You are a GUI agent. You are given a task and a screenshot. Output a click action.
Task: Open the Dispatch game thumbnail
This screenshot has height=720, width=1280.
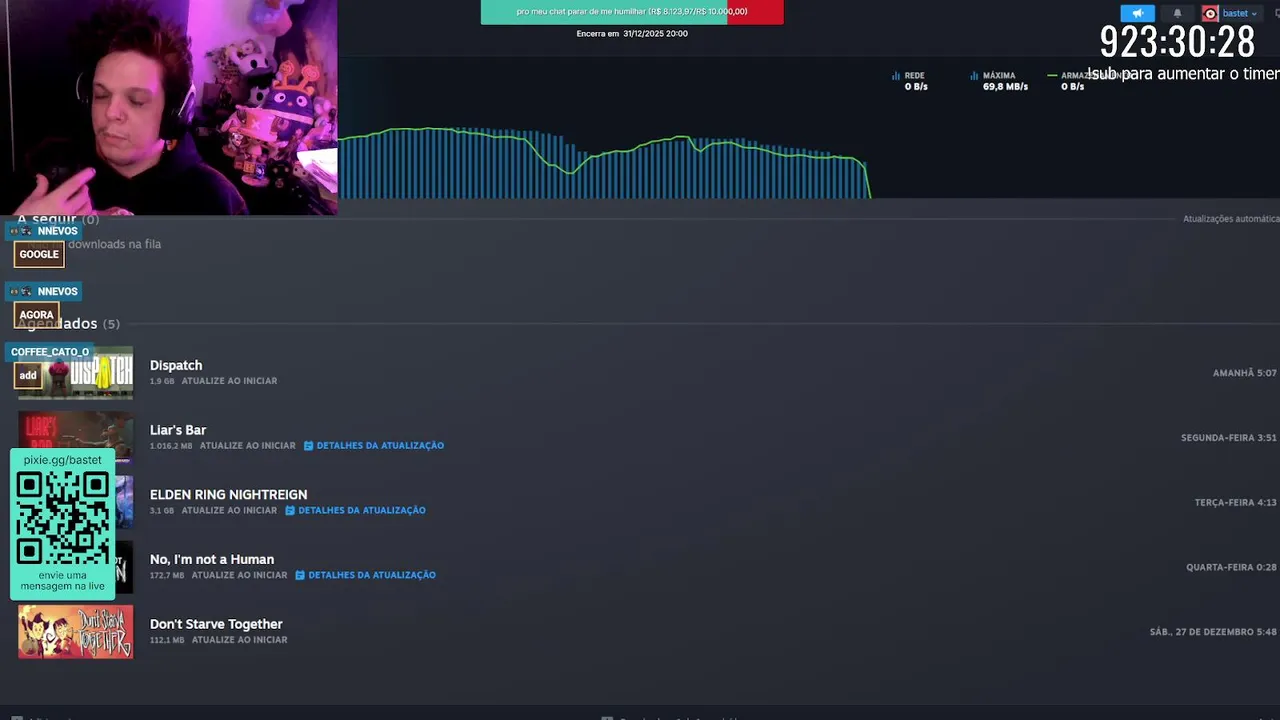click(x=75, y=373)
